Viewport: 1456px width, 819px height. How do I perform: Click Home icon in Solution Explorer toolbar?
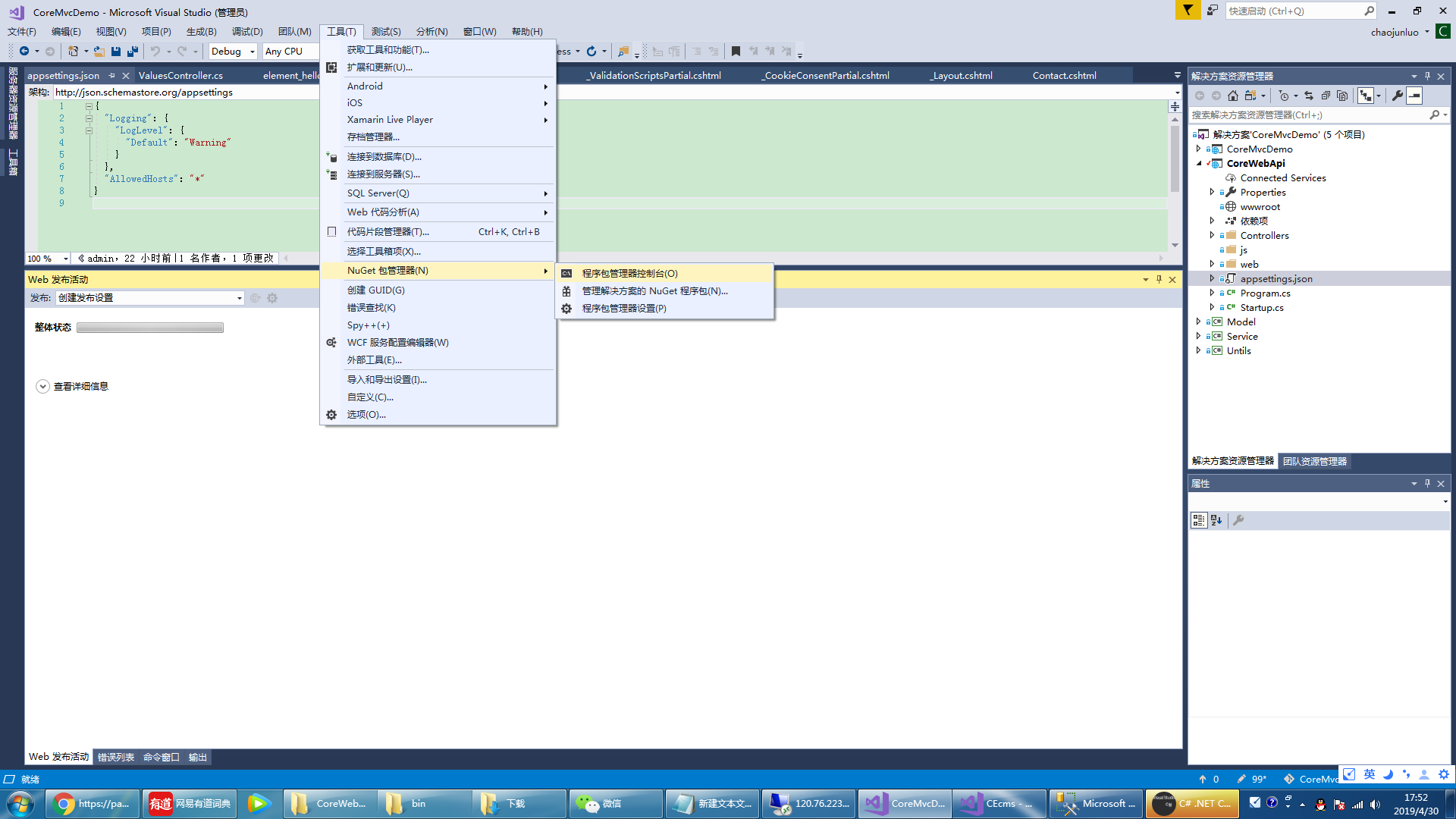click(x=1233, y=96)
